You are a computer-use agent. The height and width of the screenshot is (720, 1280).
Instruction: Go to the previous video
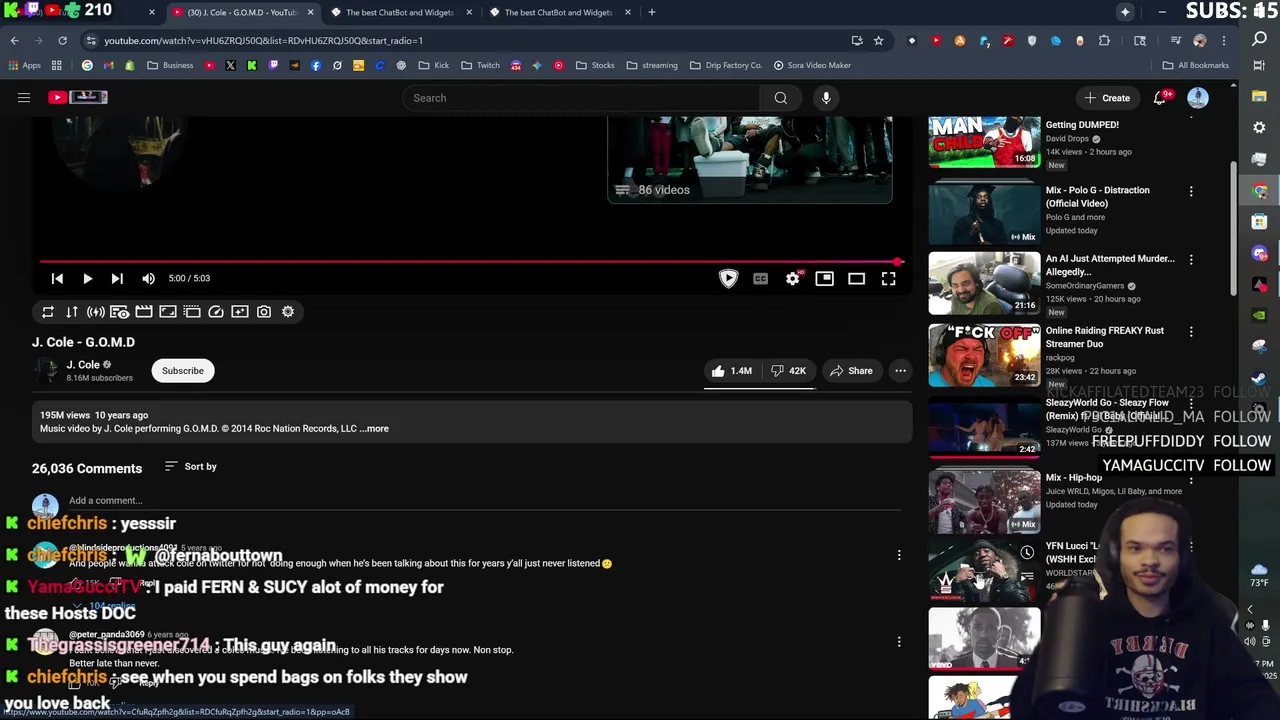[x=57, y=279]
